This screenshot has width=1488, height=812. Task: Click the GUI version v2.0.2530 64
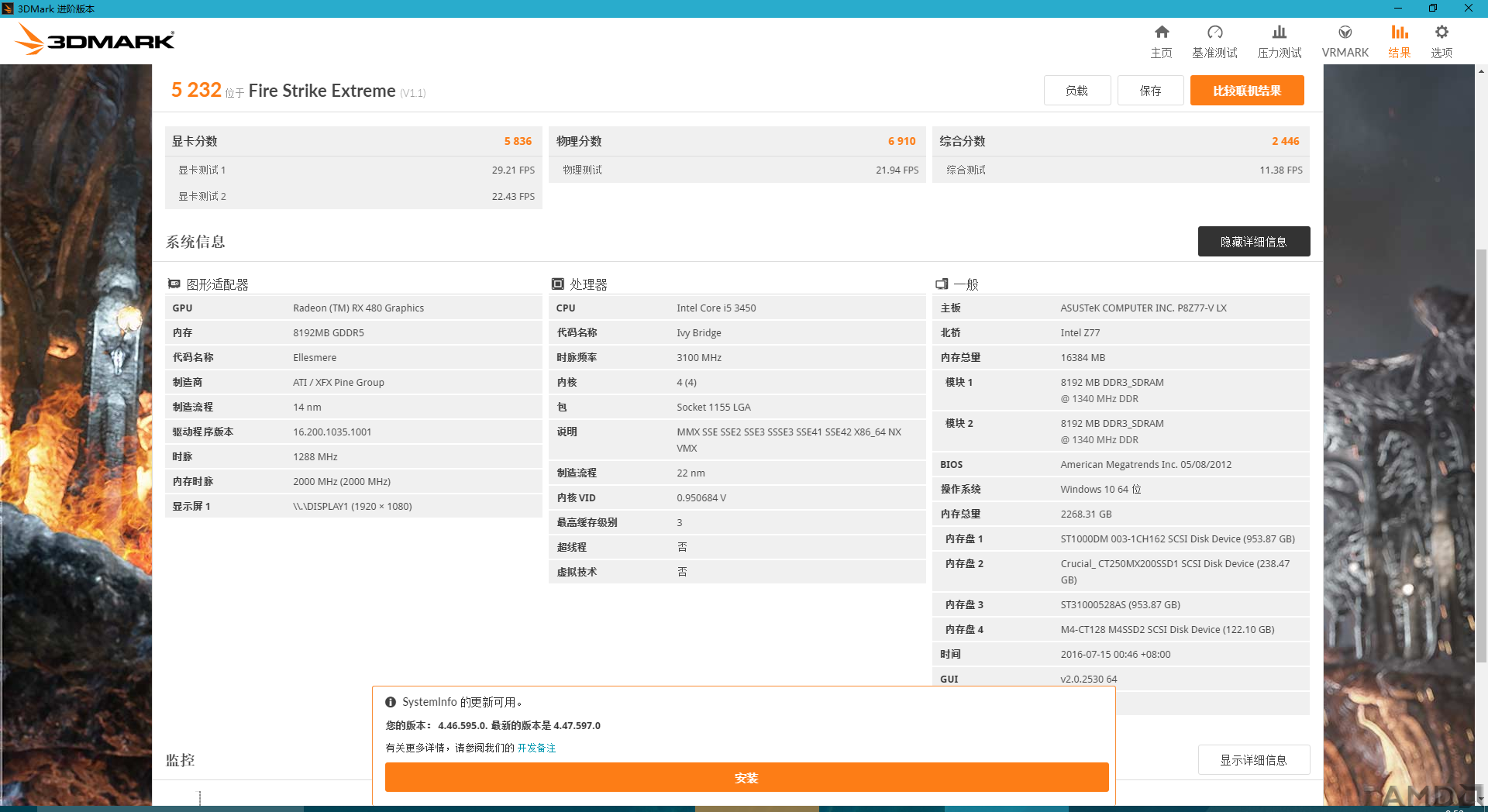coord(1089,679)
